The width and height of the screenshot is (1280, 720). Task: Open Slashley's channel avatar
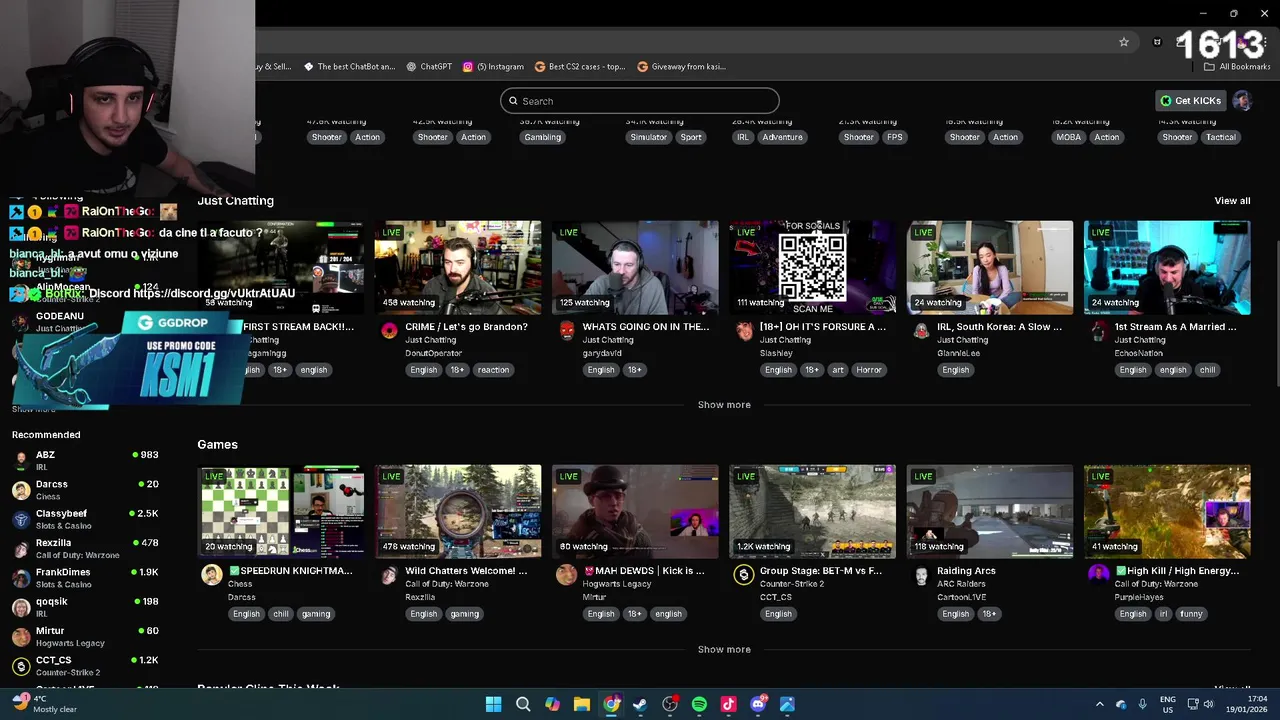pyautogui.click(x=744, y=331)
